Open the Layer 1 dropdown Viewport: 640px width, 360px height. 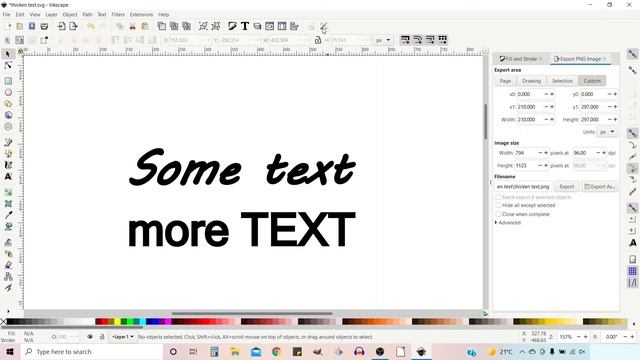point(122,337)
